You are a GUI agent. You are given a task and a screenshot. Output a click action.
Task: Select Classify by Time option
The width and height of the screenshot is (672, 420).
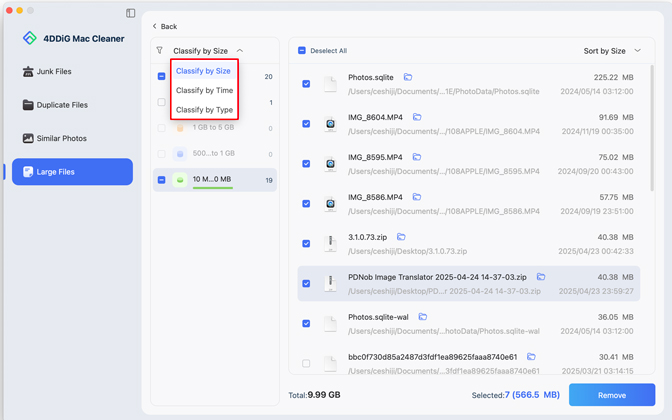coord(204,90)
